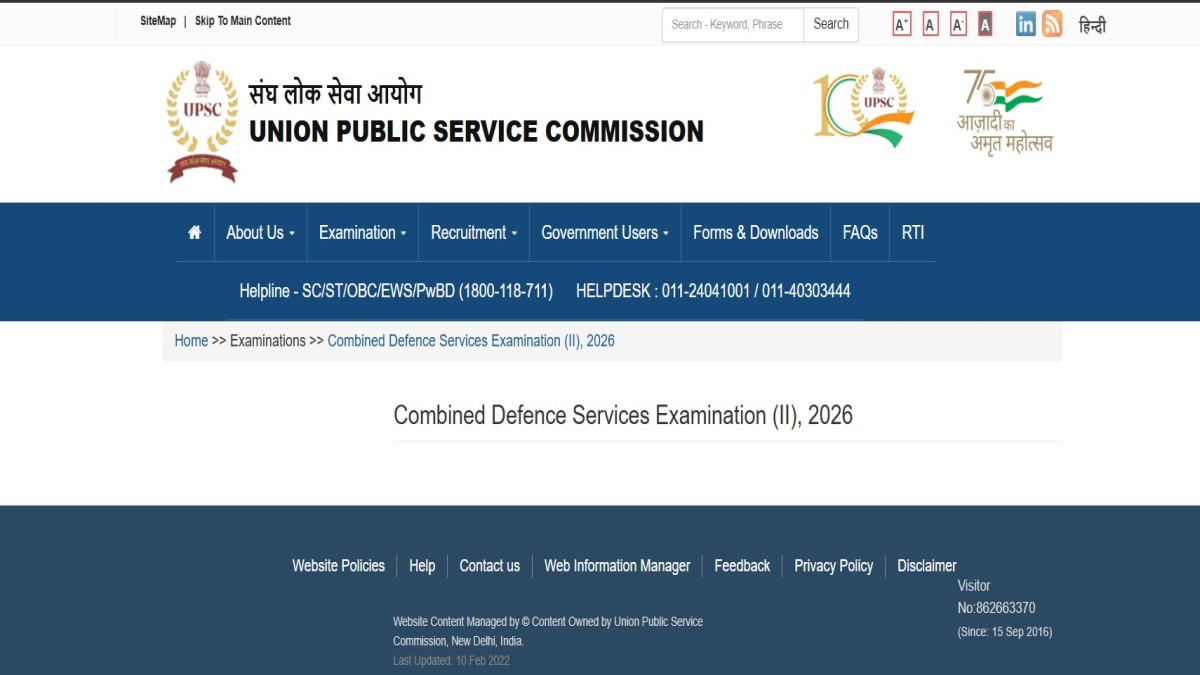1200x675 pixels.
Task: Go to Home breadcrumb link
Action: coord(191,341)
